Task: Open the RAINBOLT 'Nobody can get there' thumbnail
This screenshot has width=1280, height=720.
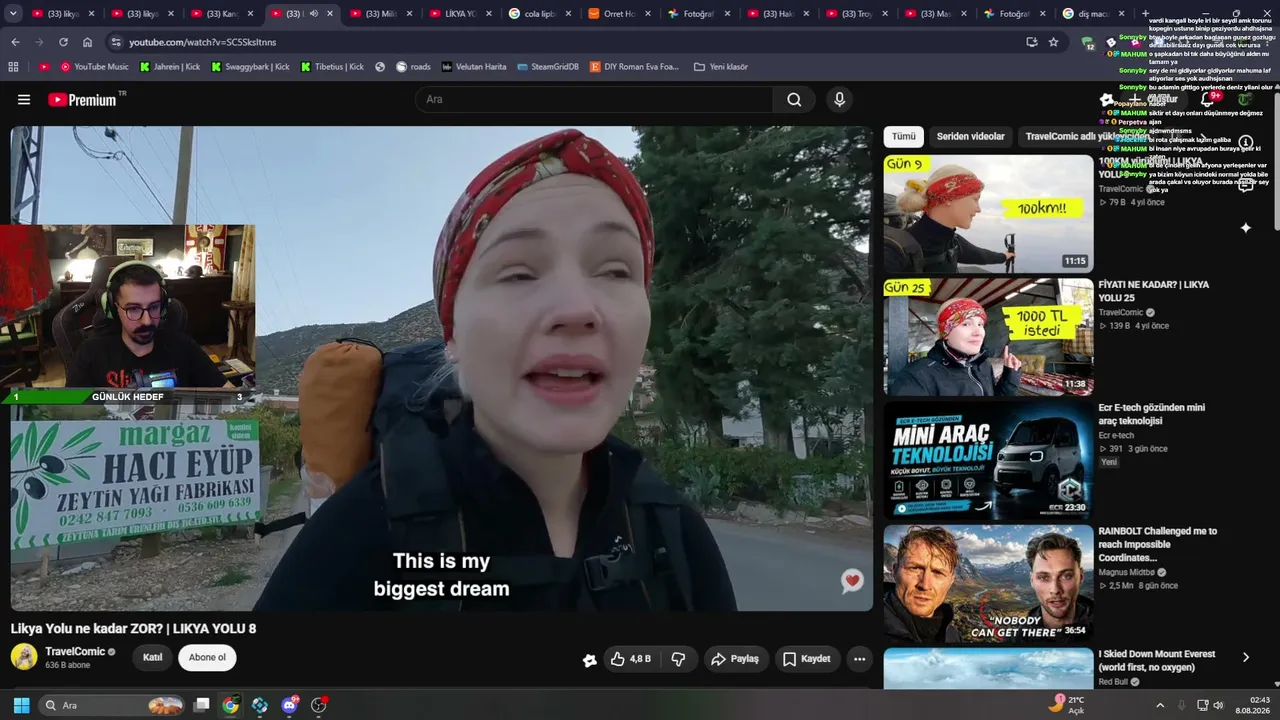Action: (988, 584)
